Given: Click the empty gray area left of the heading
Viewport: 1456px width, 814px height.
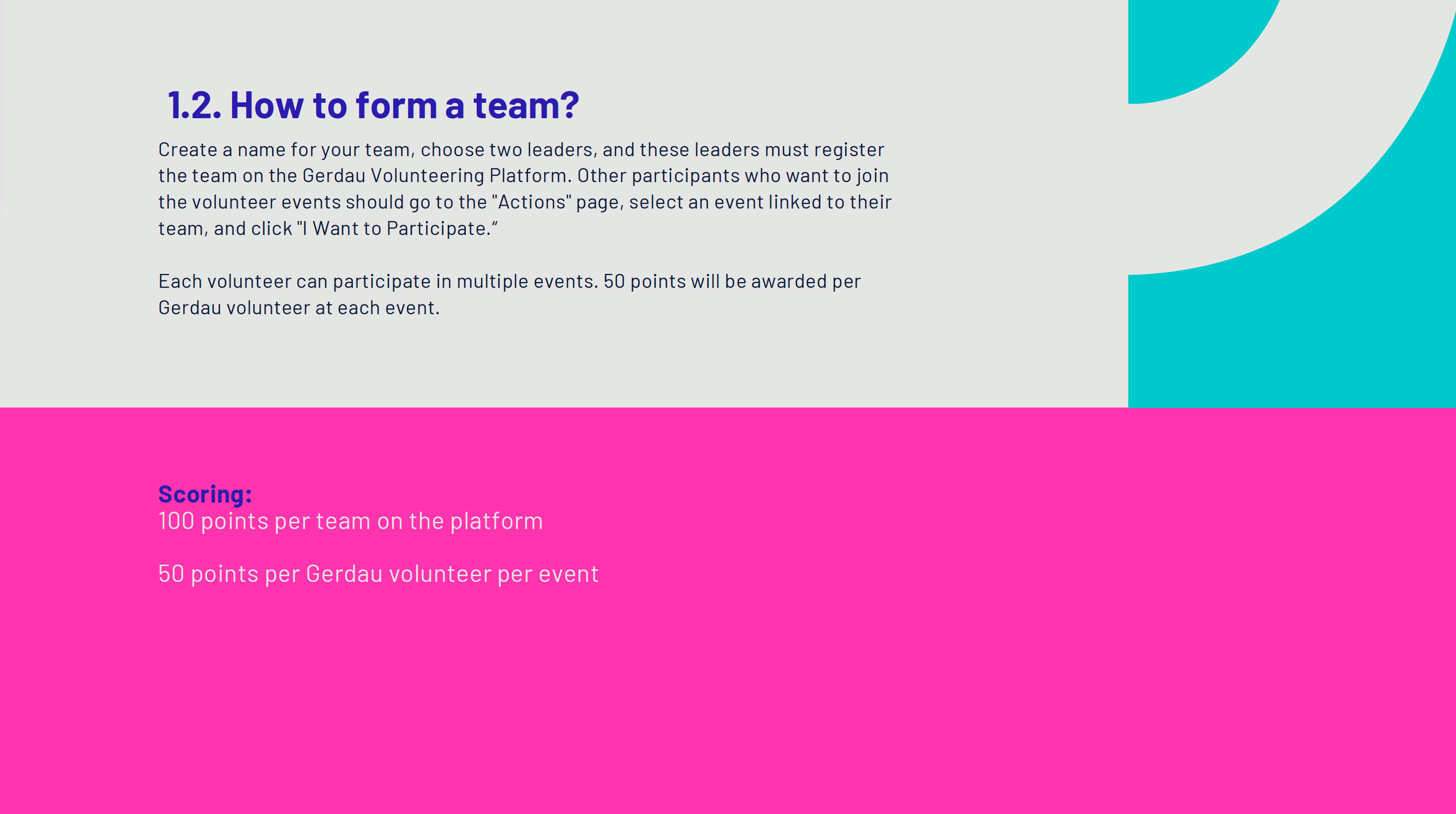Looking at the screenshot, I should pyautogui.click(x=79, y=105).
